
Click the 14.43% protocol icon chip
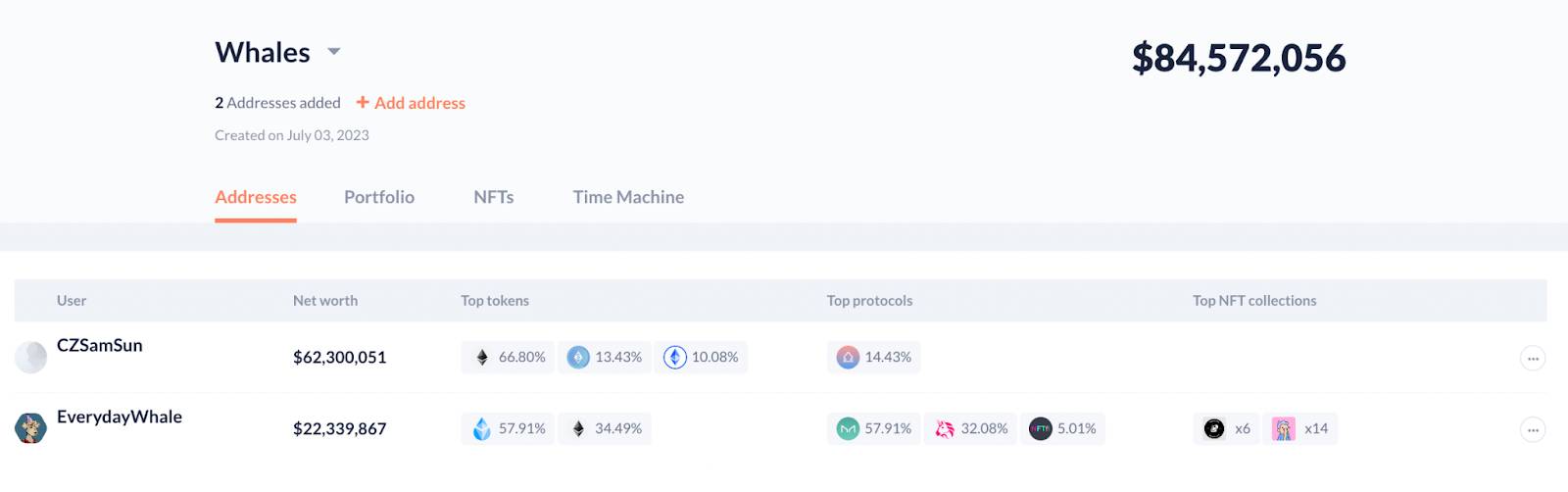pyautogui.click(x=873, y=358)
